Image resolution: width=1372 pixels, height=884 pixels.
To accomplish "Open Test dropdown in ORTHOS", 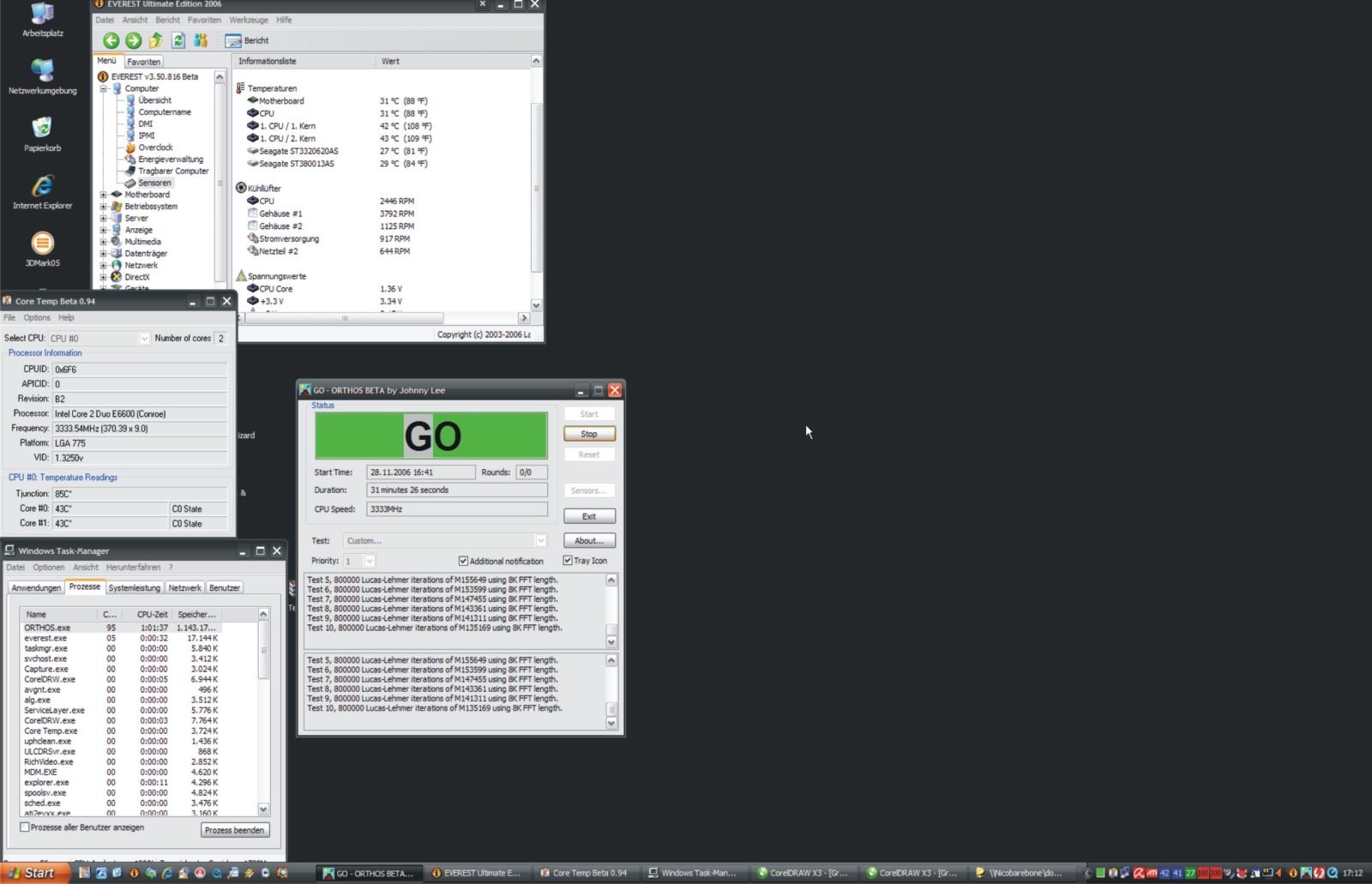I will coord(541,541).
